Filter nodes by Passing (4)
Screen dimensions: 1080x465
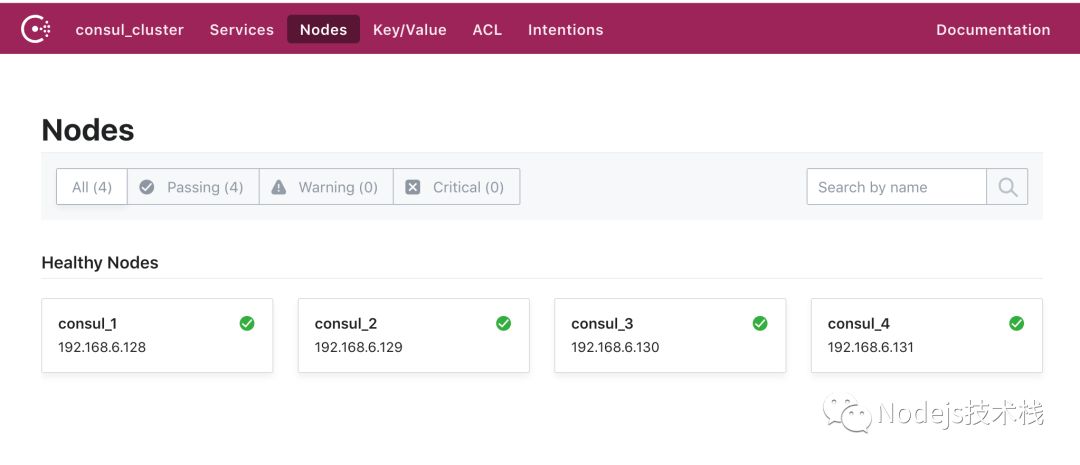[x=194, y=187]
